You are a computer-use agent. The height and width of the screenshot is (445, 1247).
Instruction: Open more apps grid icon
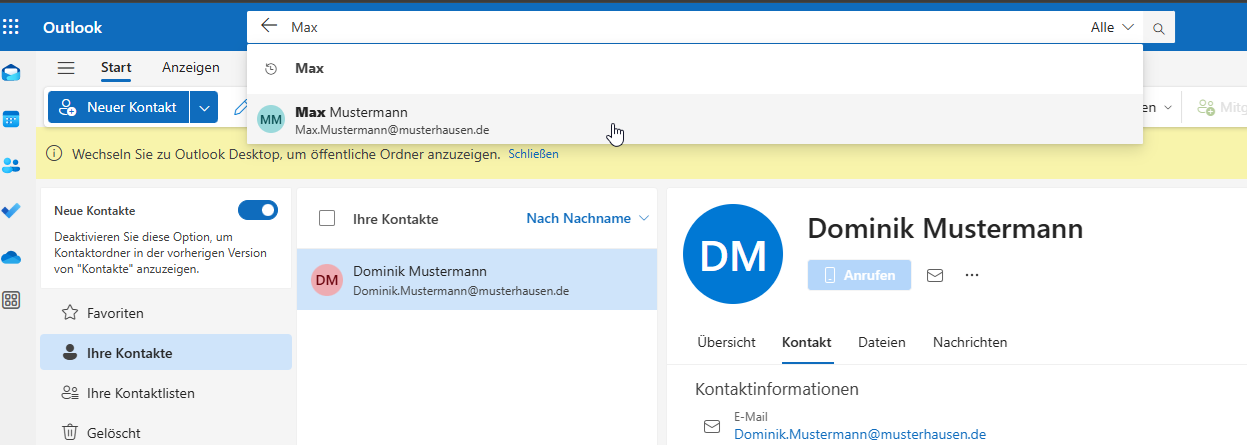(x=11, y=301)
